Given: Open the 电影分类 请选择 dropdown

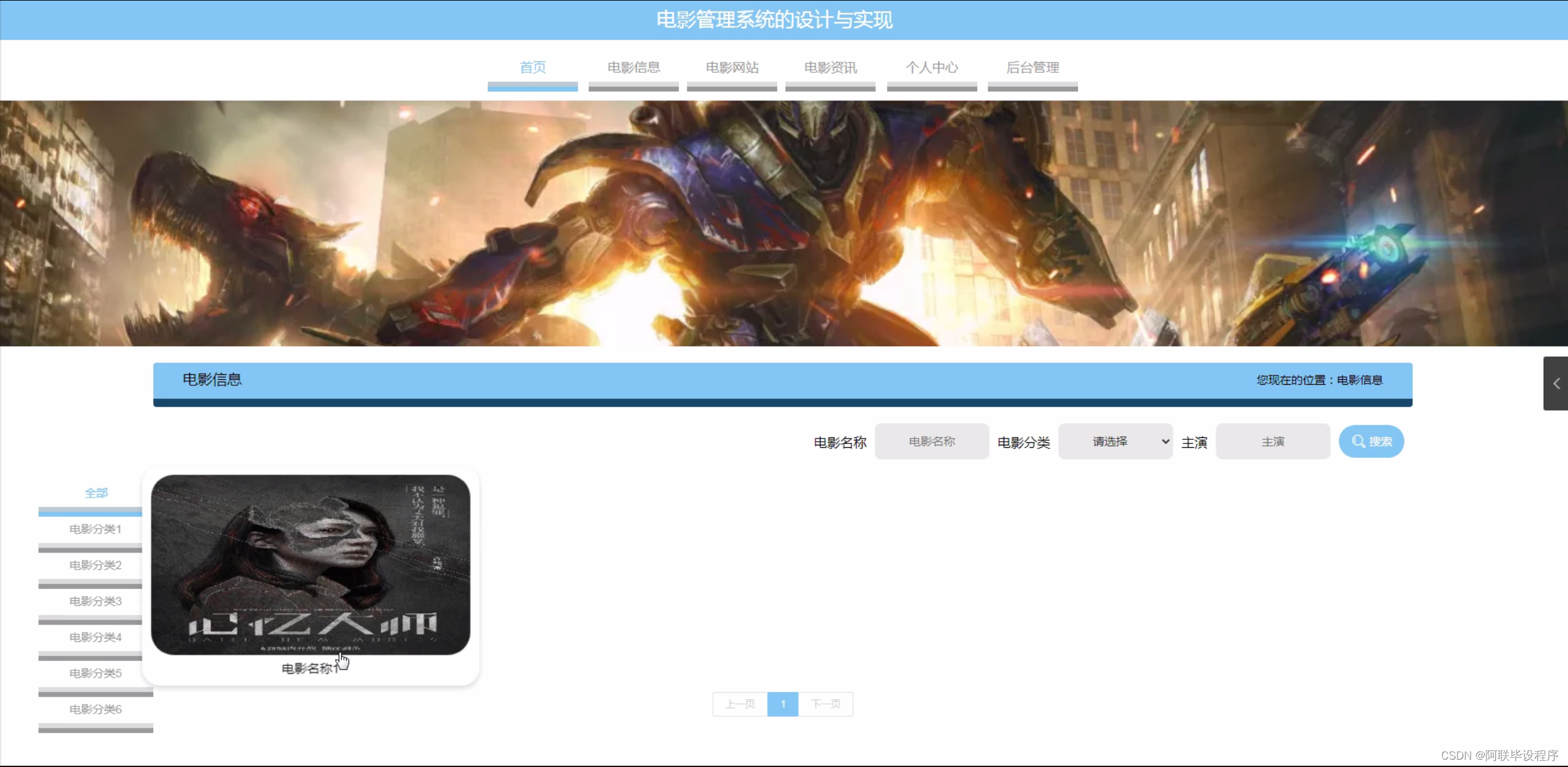Looking at the screenshot, I should [1115, 441].
